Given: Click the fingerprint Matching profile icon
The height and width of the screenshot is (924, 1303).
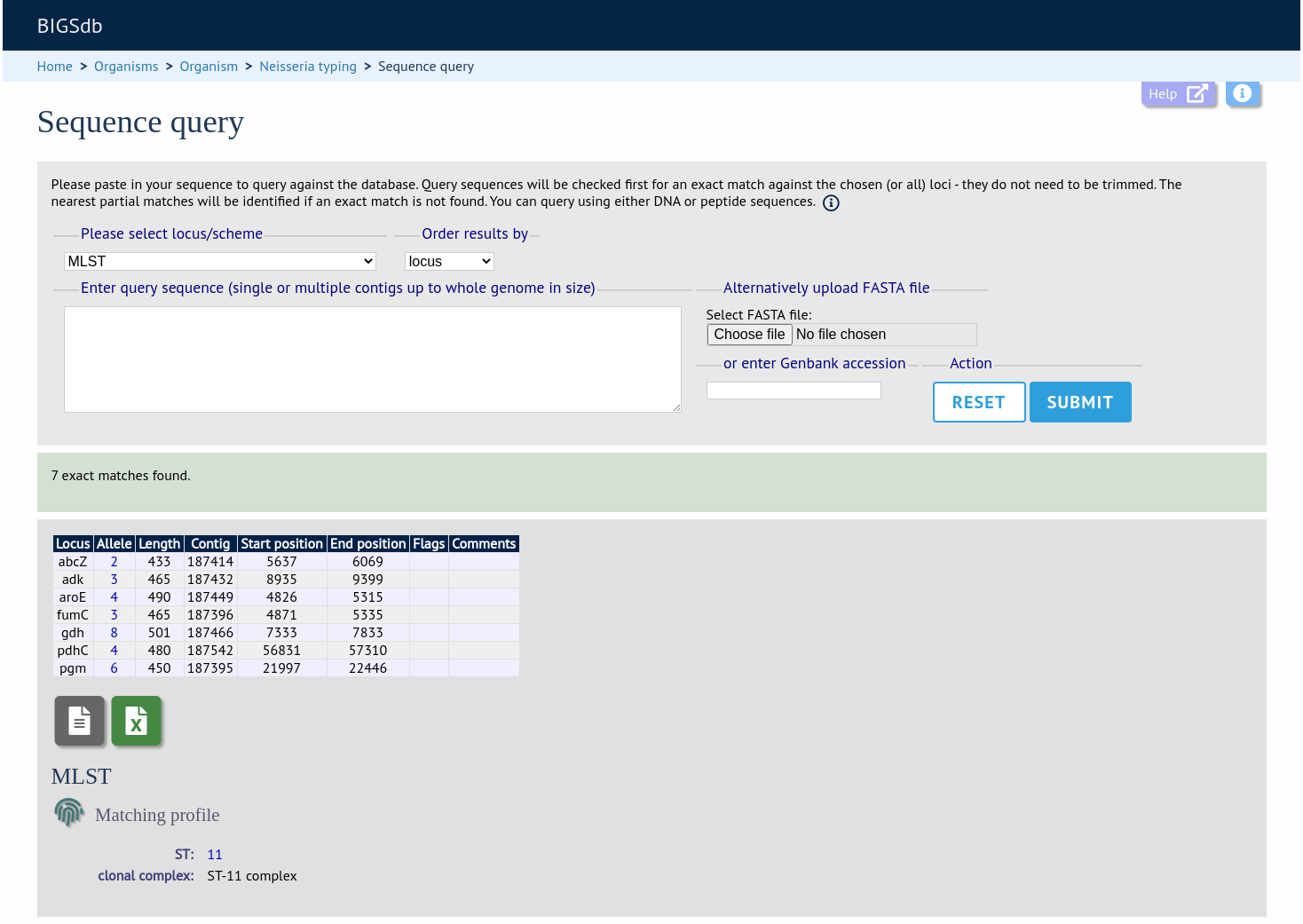Looking at the screenshot, I should tap(69, 812).
